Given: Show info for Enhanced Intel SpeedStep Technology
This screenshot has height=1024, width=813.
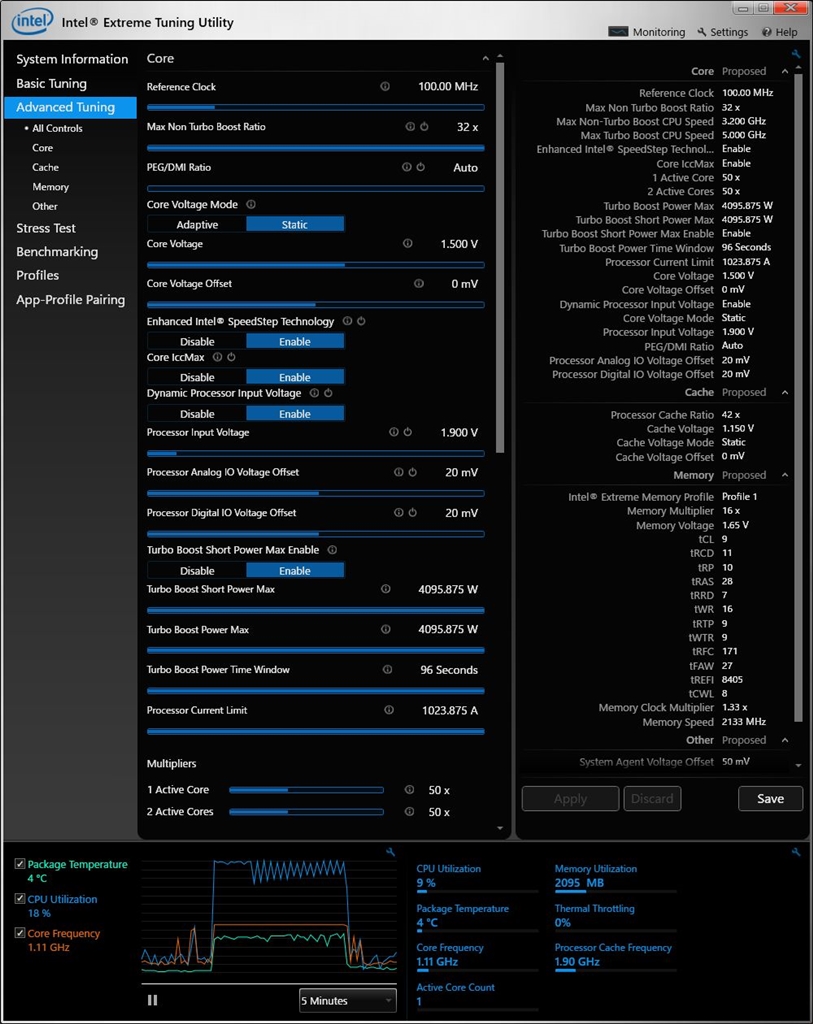Looking at the screenshot, I should 347,321.
